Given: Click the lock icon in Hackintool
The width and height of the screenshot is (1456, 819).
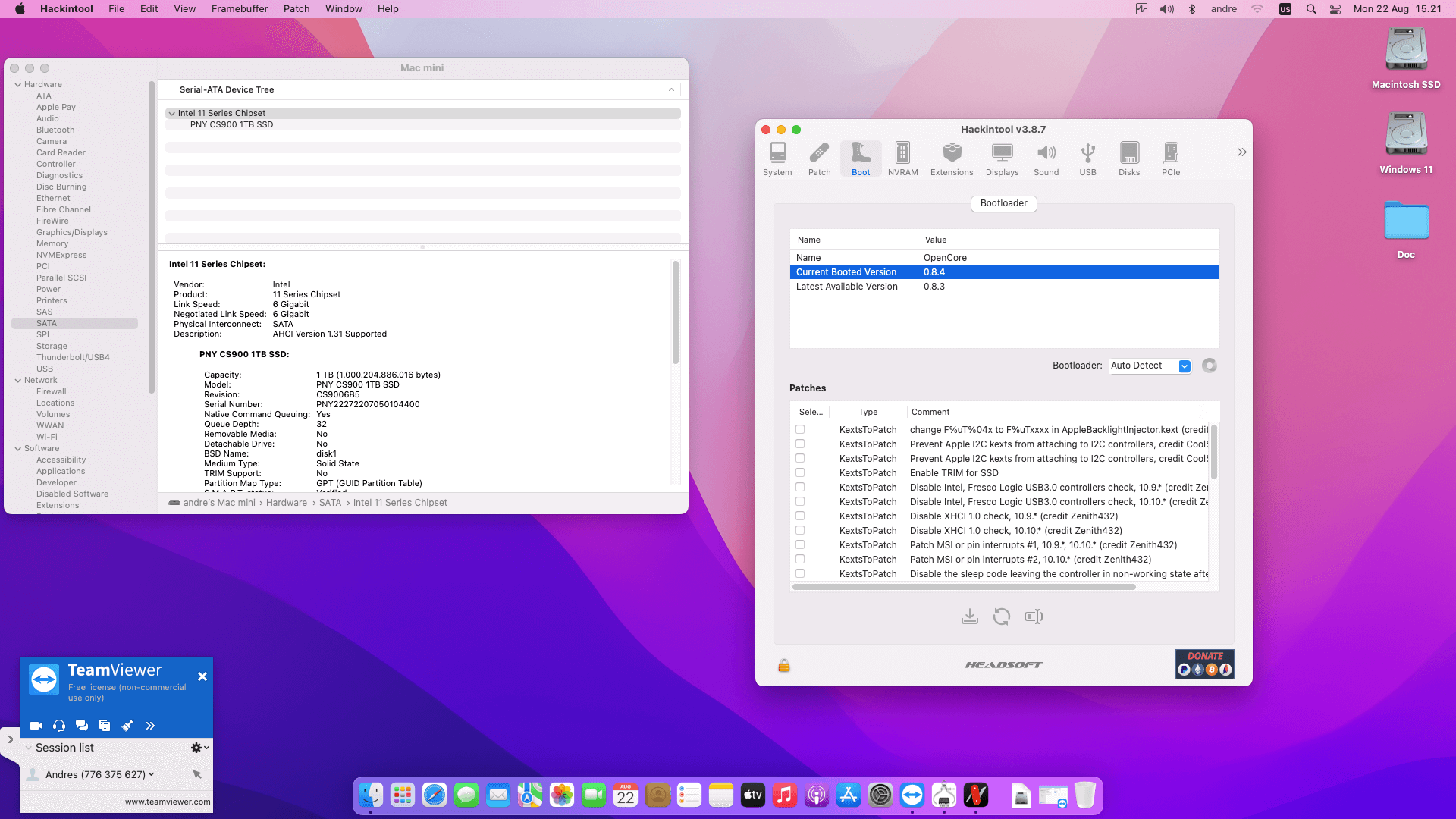Looking at the screenshot, I should pos(783,666).
